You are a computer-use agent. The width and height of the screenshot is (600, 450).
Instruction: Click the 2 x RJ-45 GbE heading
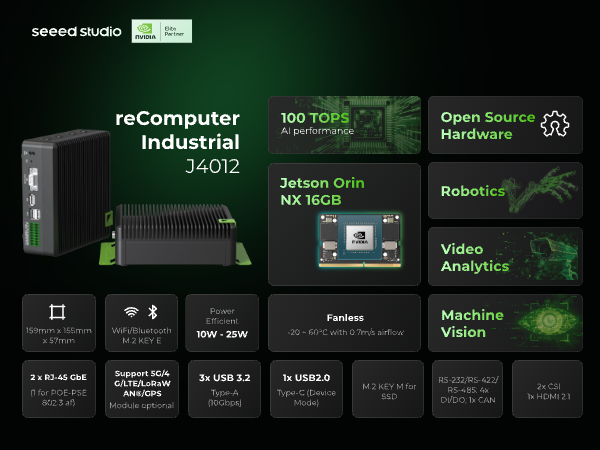[x=59, y=377]
